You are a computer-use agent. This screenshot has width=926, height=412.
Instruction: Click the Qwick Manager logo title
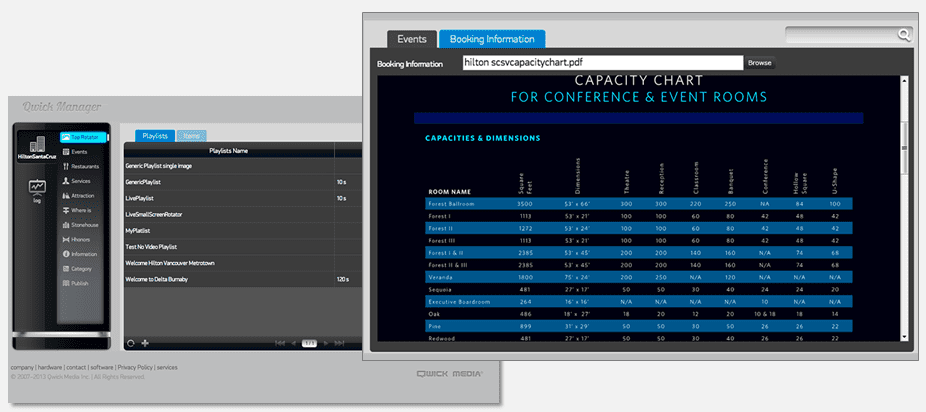point(61,107)
